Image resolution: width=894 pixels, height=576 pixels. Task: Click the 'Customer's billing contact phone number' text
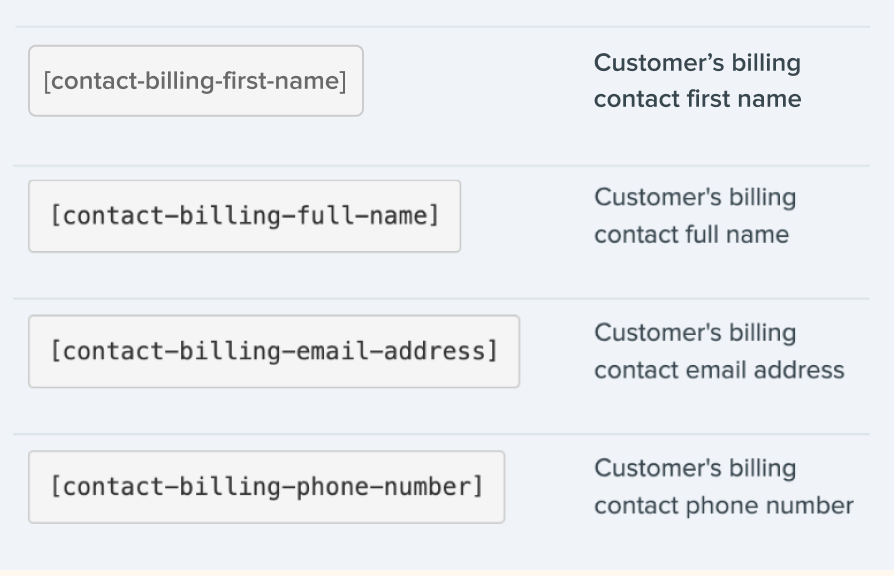point(724,486)
